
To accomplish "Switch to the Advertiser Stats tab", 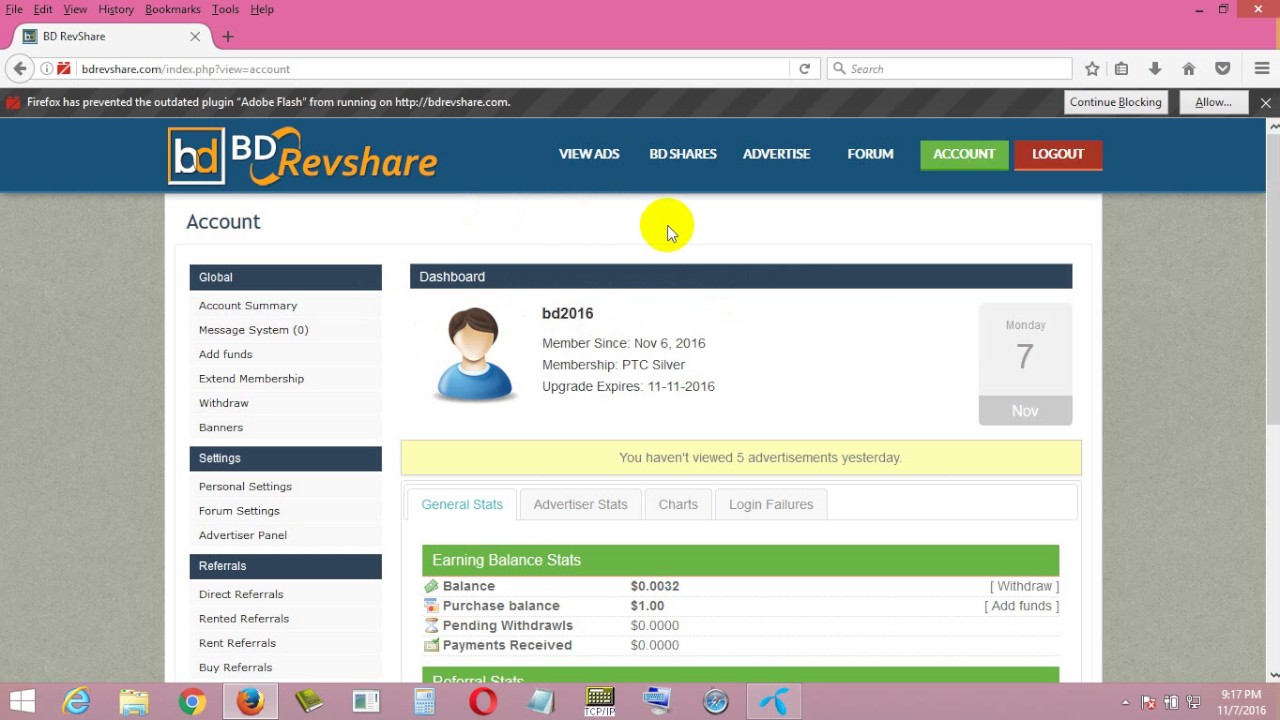I will [580, 504].
